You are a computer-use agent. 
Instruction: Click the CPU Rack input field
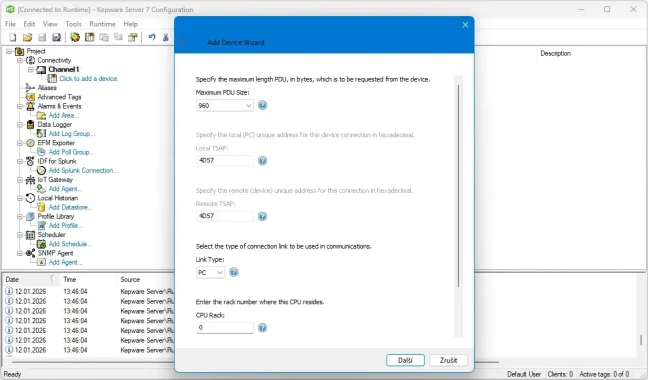tap(225, 328)
